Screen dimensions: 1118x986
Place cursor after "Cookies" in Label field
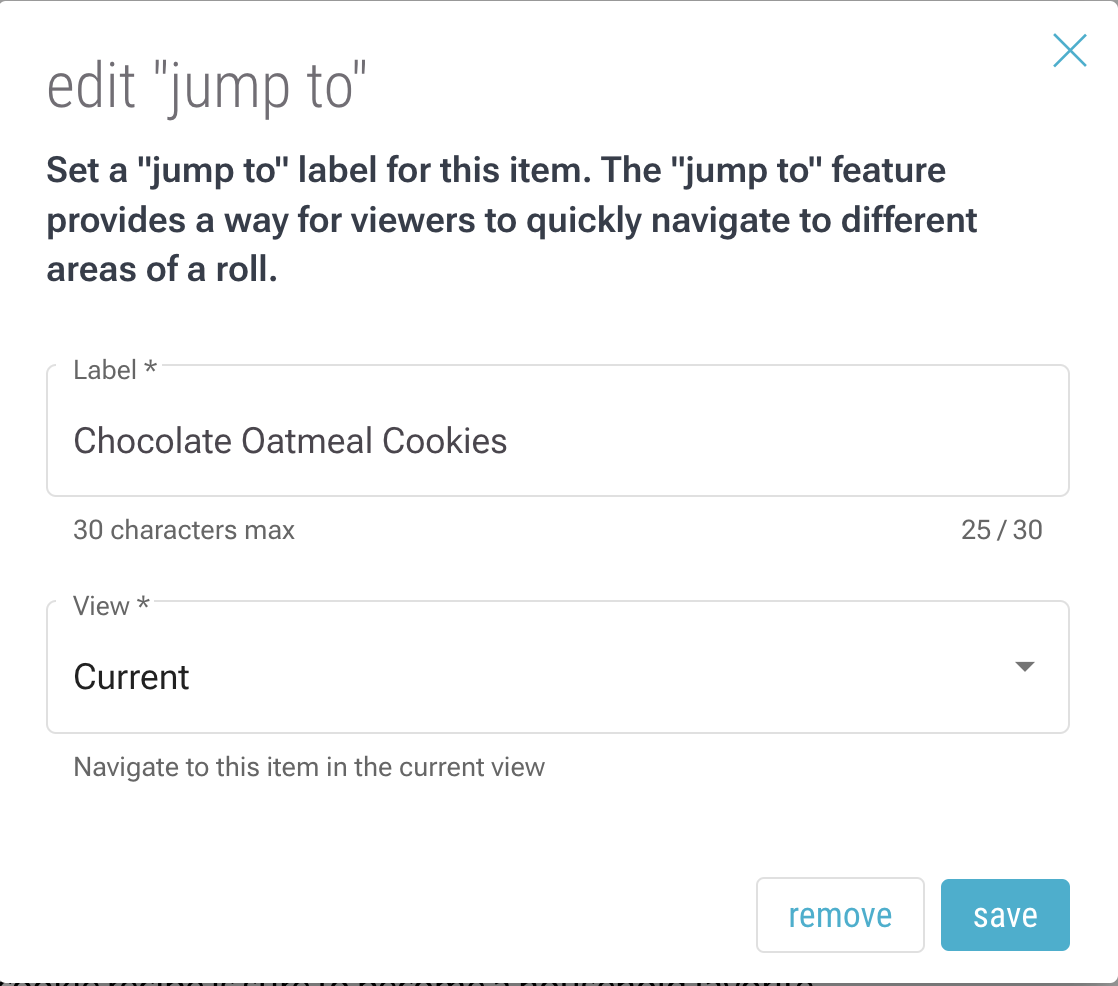[509, 441]
